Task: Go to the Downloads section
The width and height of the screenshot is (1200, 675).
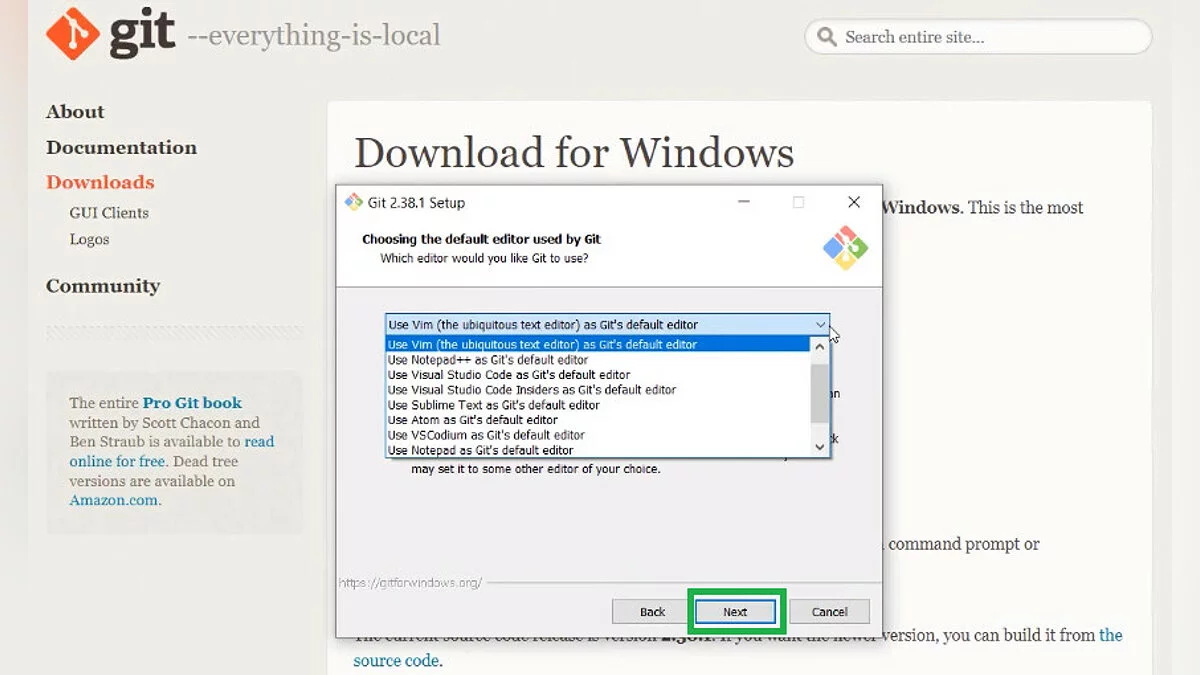Action: [x=100, y=182]
